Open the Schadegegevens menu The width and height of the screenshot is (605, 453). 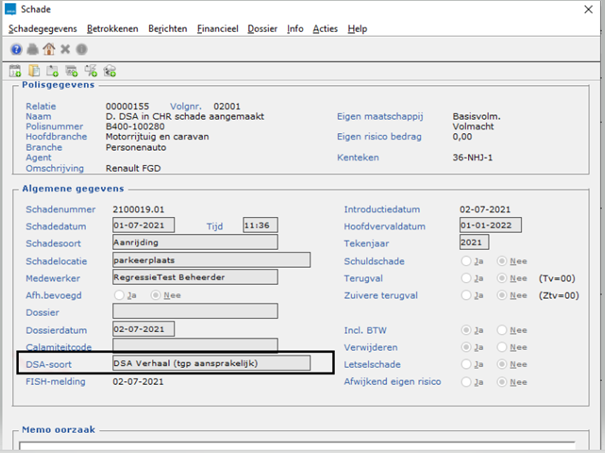click(43, 29)
